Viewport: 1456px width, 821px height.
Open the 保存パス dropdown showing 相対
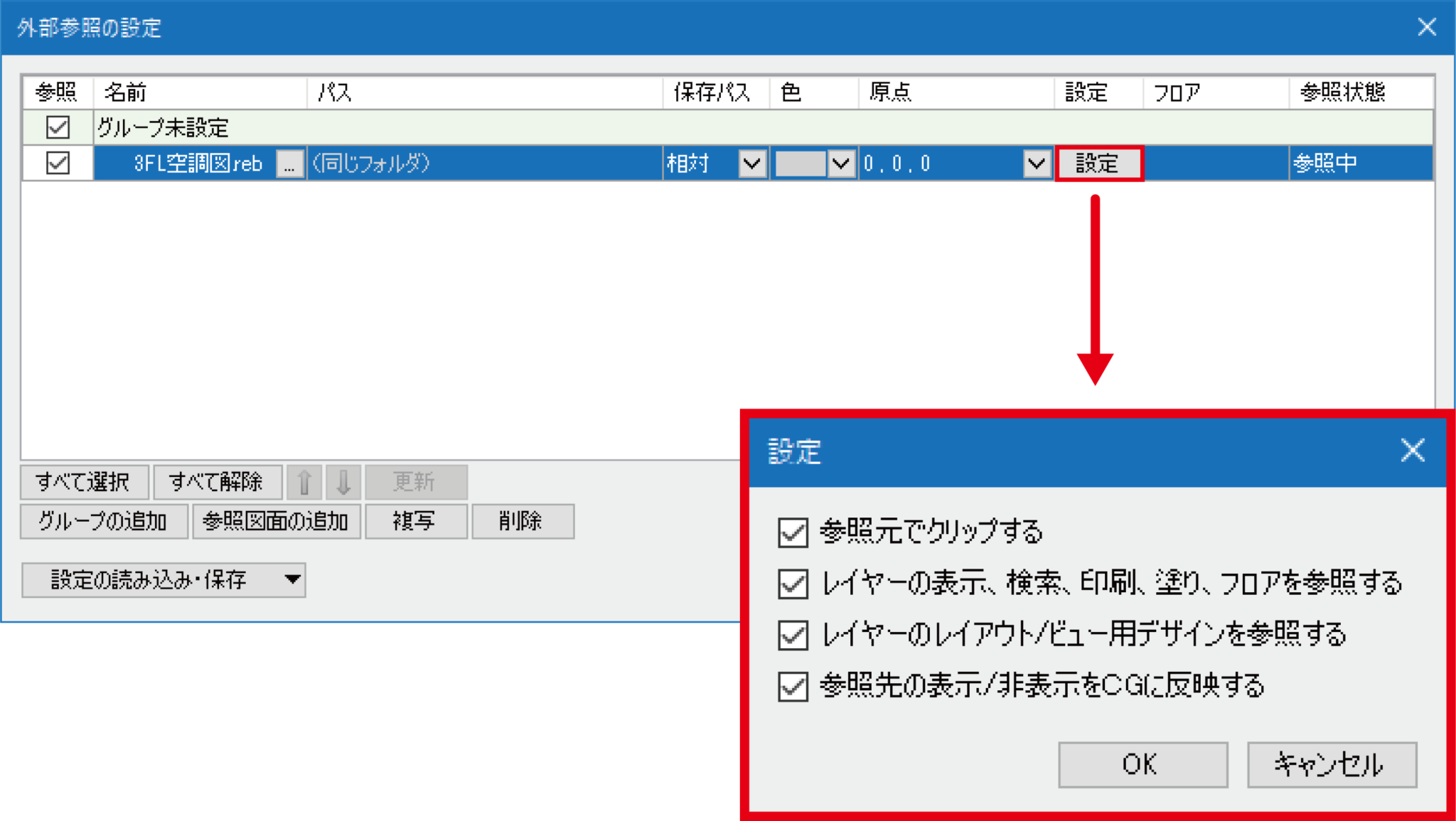(x=752, y=163)
